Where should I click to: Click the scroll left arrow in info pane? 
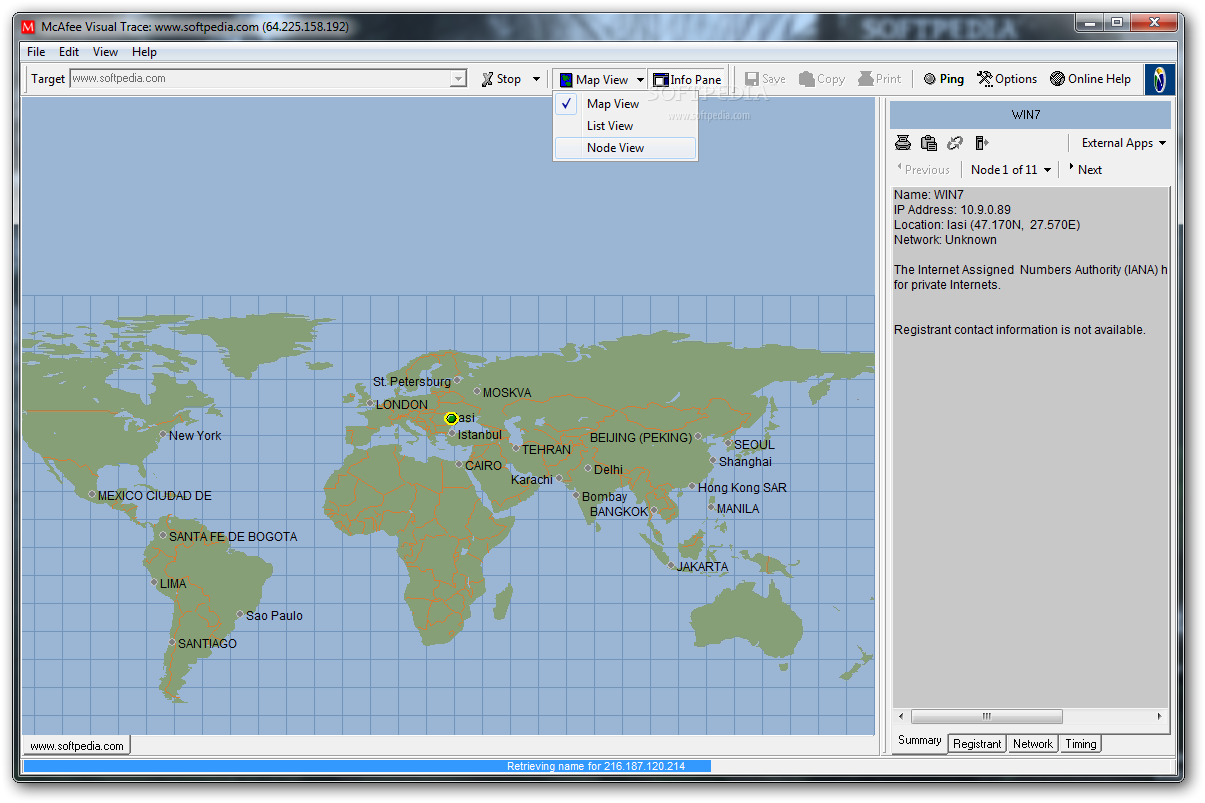click(x=902, y=716)
